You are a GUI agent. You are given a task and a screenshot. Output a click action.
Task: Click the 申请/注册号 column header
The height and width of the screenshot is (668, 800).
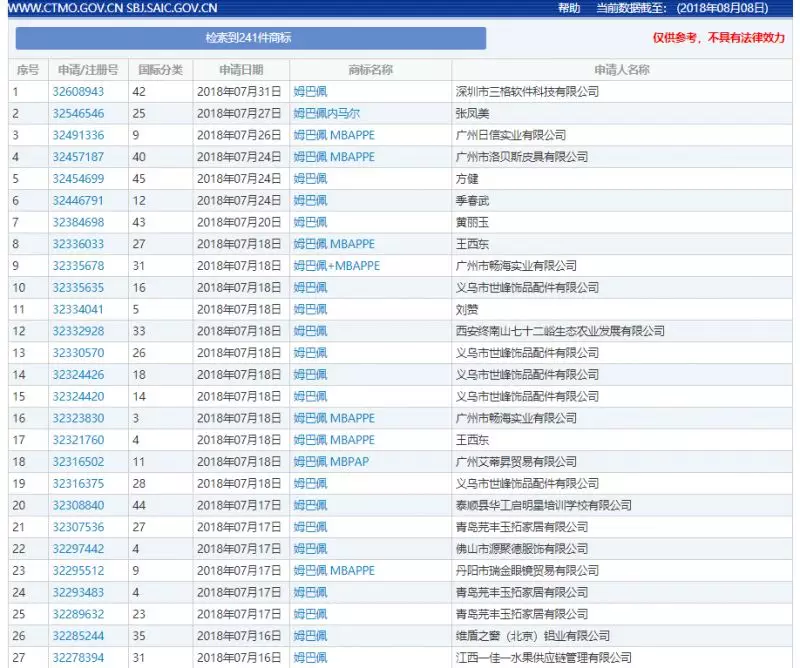88,70
